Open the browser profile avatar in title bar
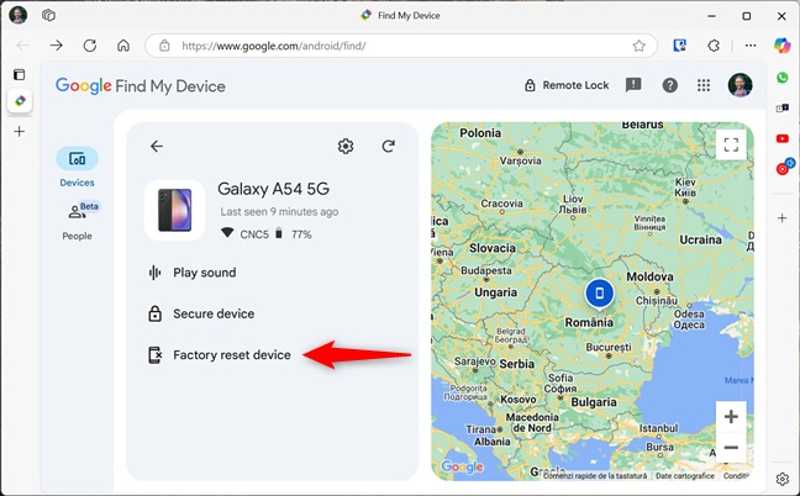The image size is (800, 496). pos(18,15)
